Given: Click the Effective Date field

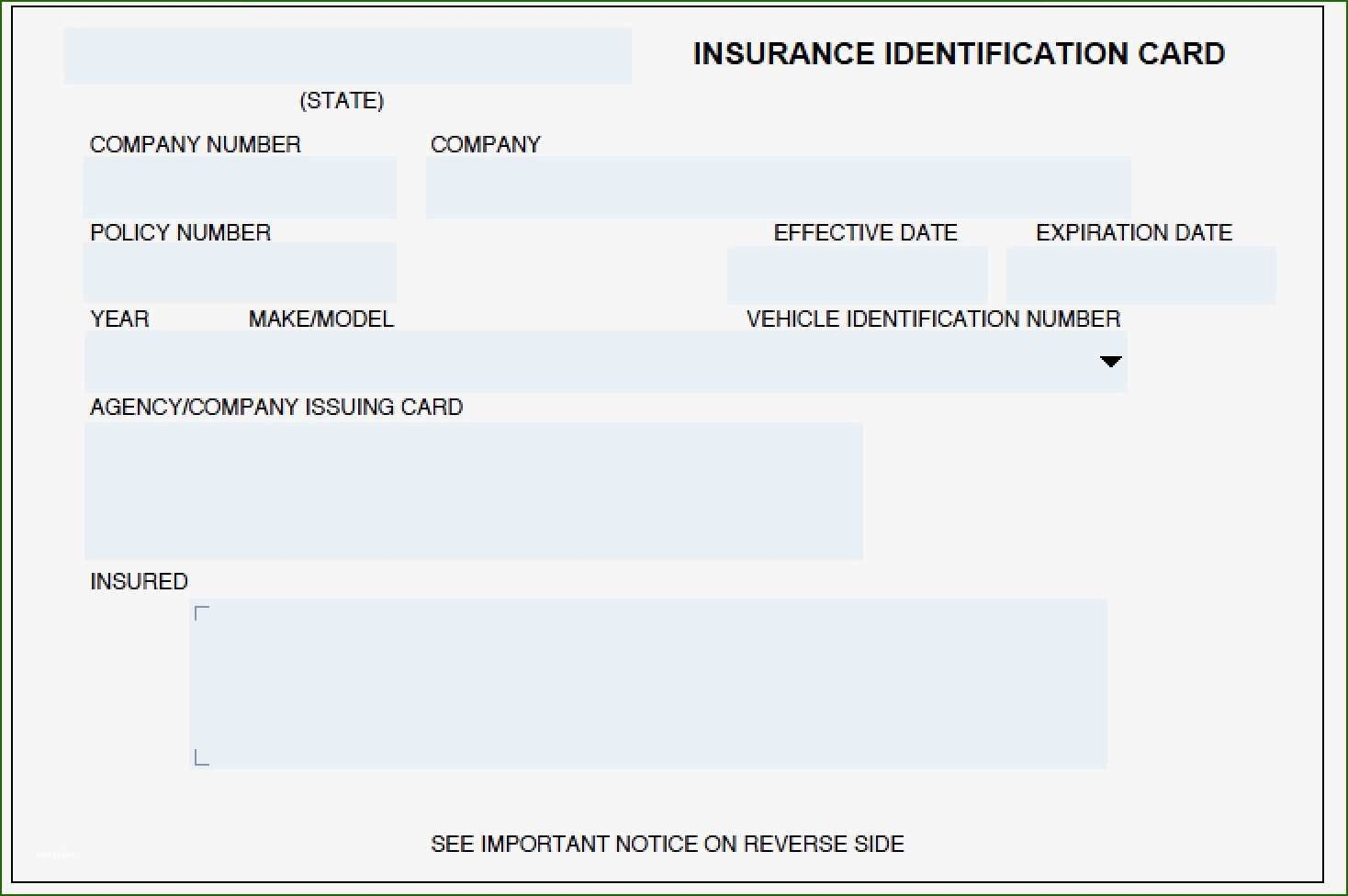Looking at the screenshot, I should coord(857,275).
